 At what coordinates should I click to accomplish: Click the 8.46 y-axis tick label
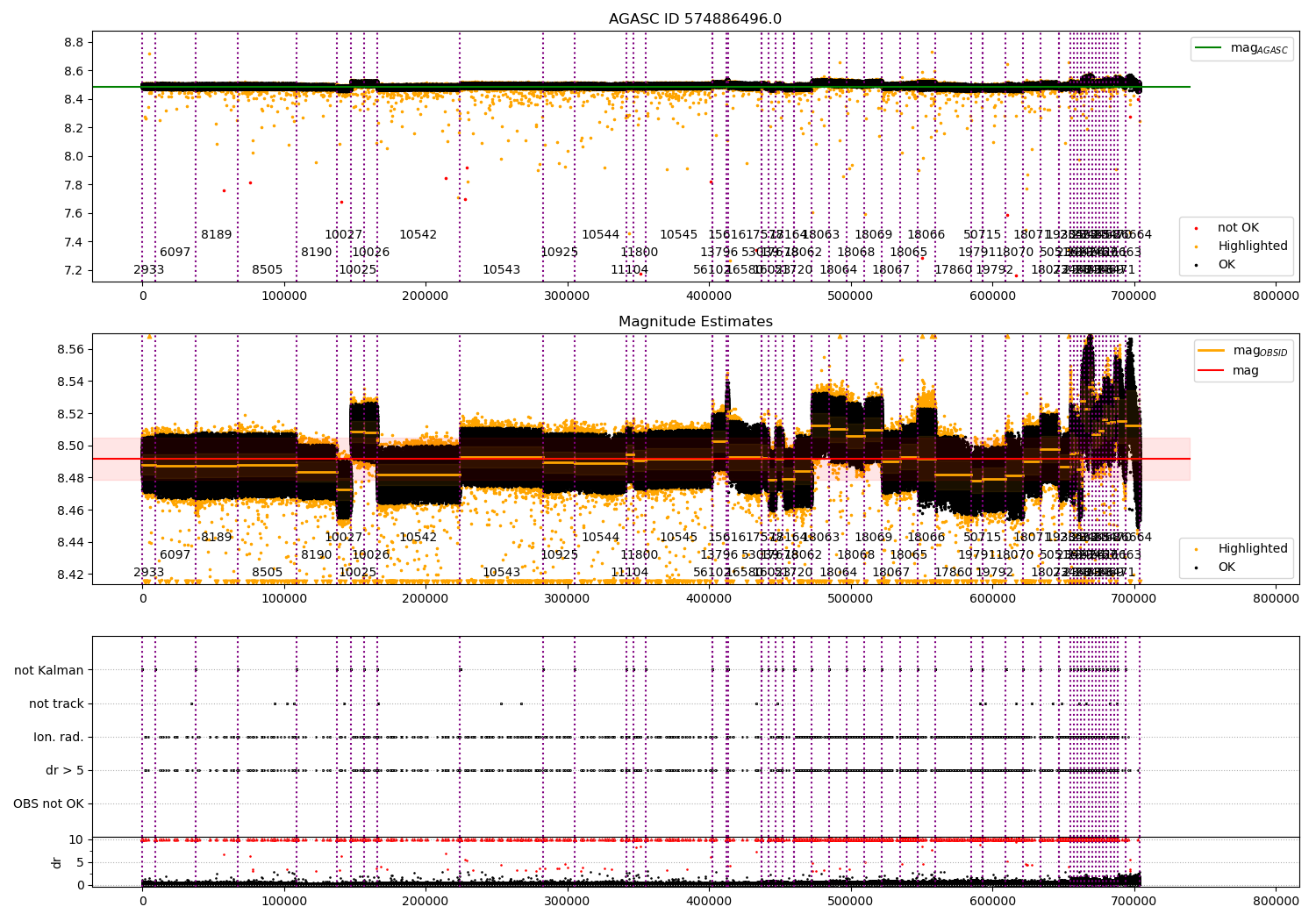coord(71,510)
